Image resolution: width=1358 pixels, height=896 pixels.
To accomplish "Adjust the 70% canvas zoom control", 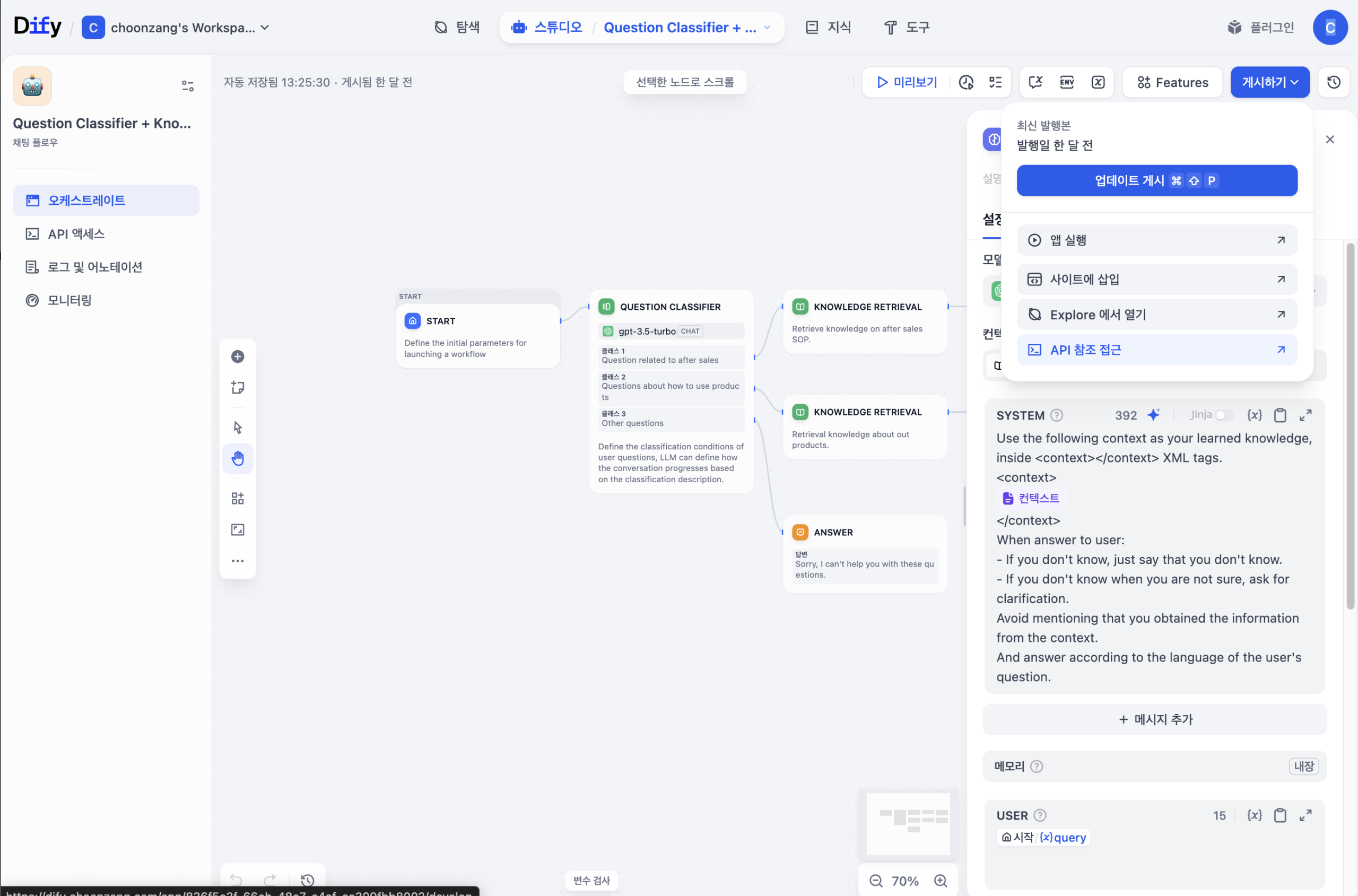I will click(x=904, y=881).
